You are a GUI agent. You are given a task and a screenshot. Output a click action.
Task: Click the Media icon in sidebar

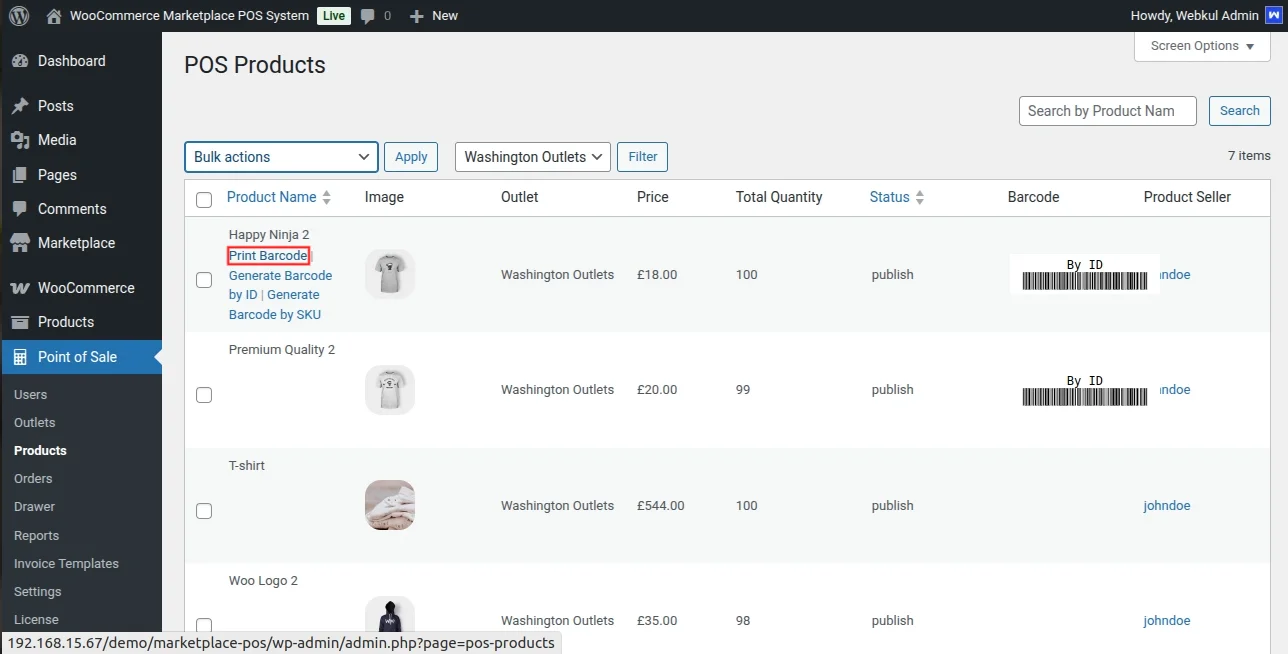coord(20,140)
